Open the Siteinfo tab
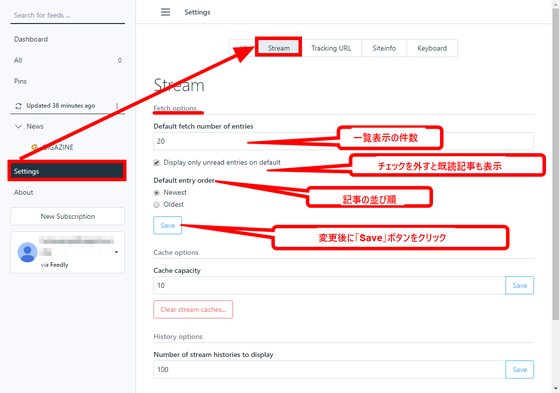Image resolution: width=560 pixels, height=393 pixels. [384, 48]
